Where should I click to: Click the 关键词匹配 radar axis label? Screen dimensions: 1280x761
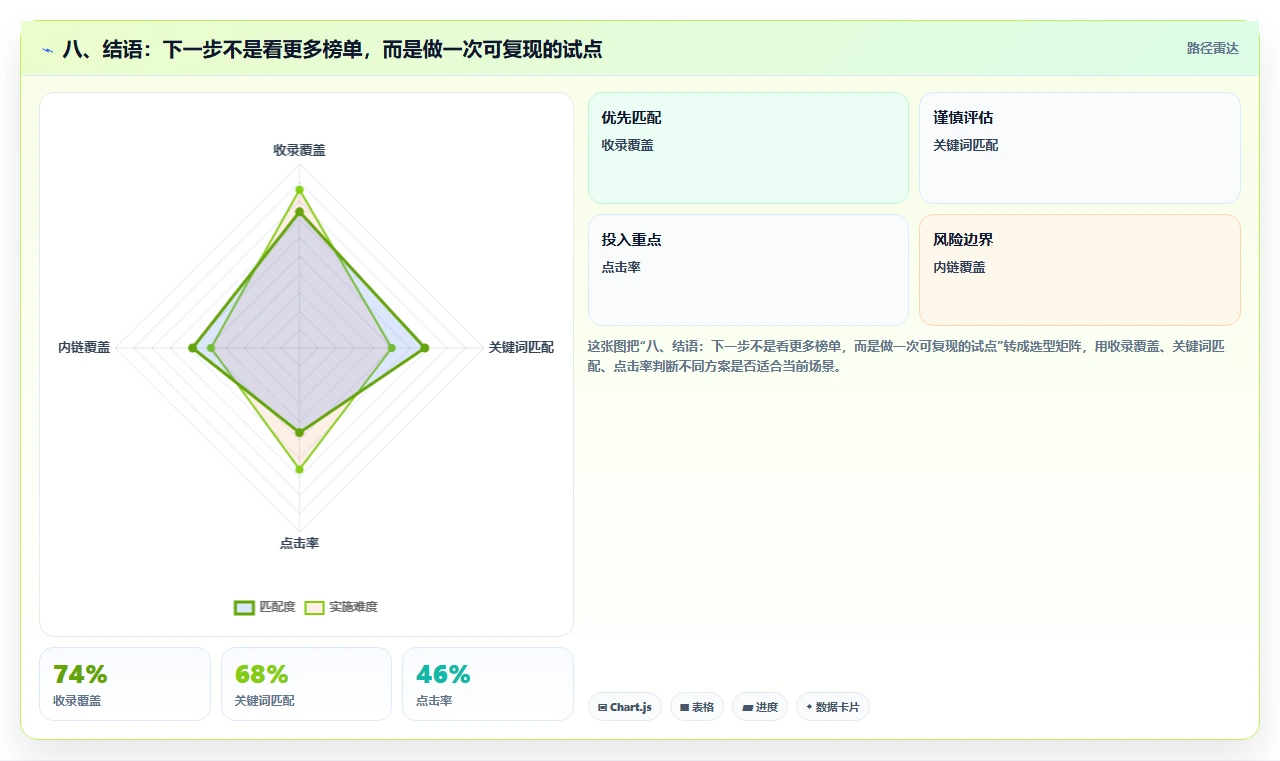[521, 347]
